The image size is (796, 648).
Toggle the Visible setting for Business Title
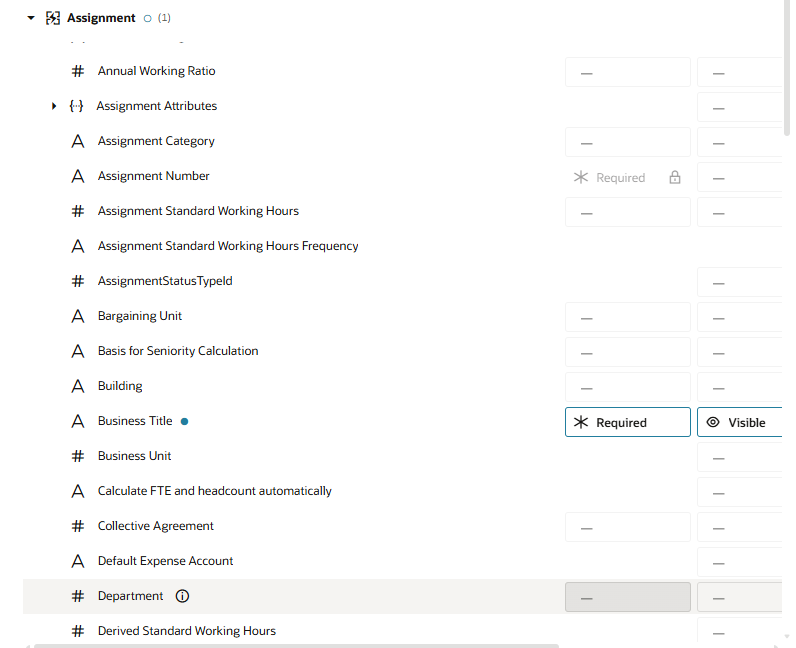738,422
